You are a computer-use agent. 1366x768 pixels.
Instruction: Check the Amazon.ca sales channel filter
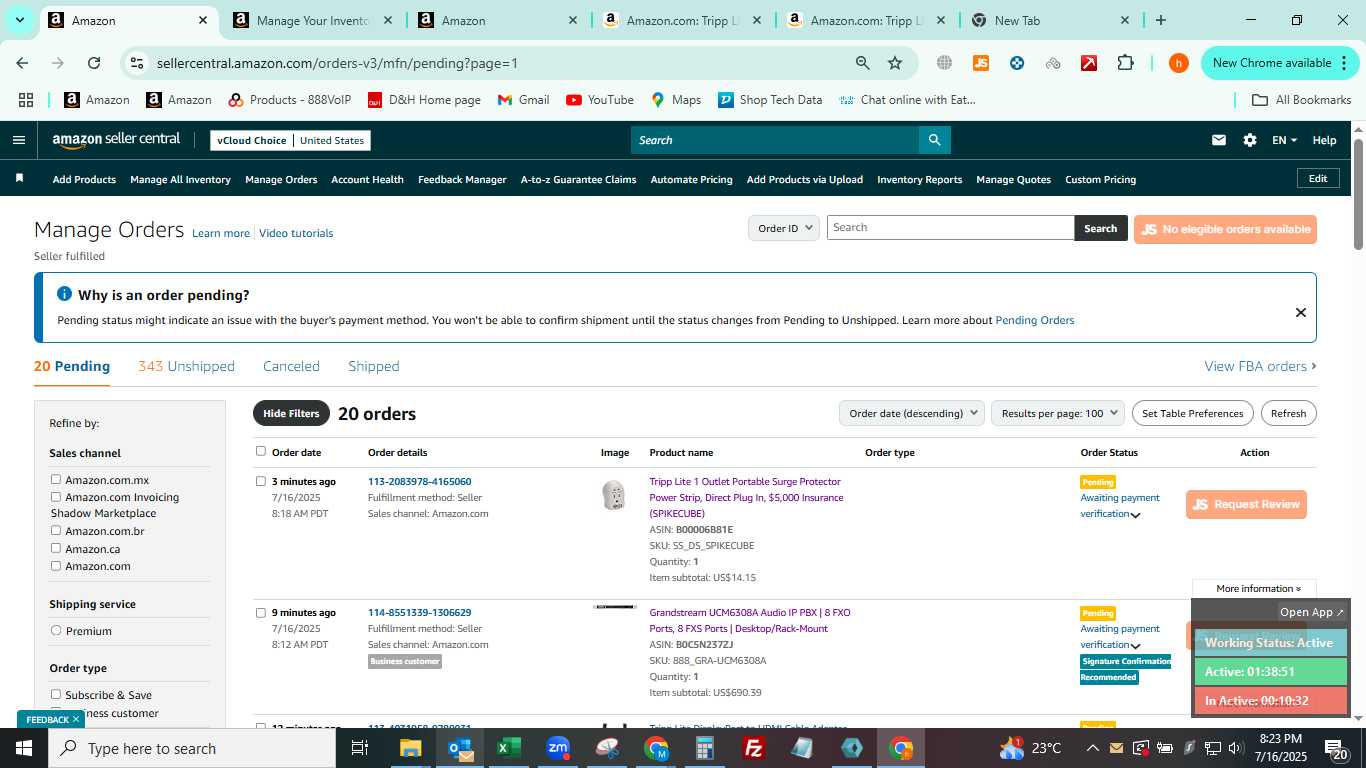(x=56, y=548)
